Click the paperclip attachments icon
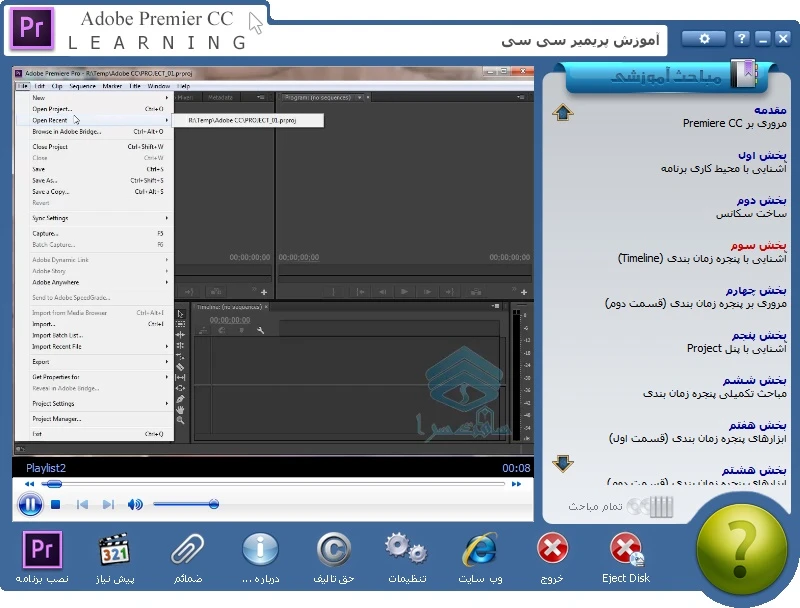 pos(187,550)
